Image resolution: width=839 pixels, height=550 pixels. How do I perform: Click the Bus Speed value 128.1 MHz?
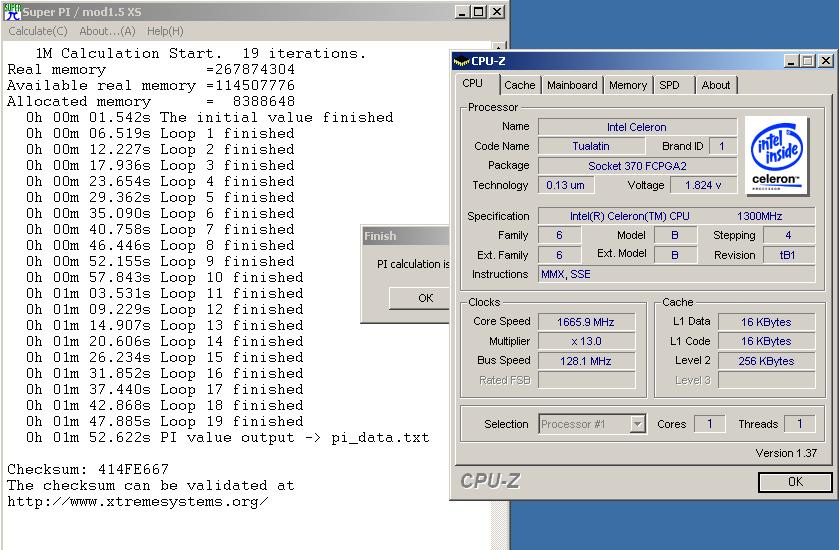(586, 361)
